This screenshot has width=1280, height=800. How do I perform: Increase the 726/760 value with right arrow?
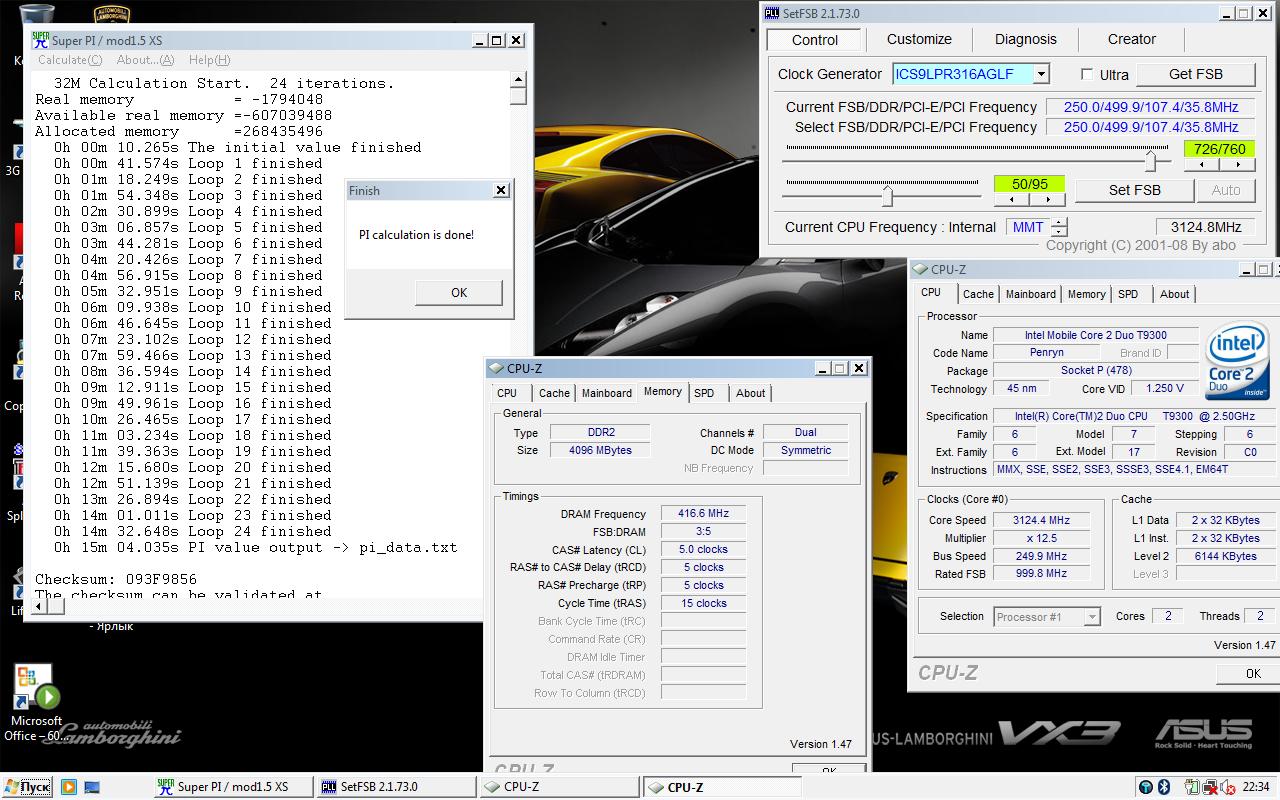tap(1237, 165)
